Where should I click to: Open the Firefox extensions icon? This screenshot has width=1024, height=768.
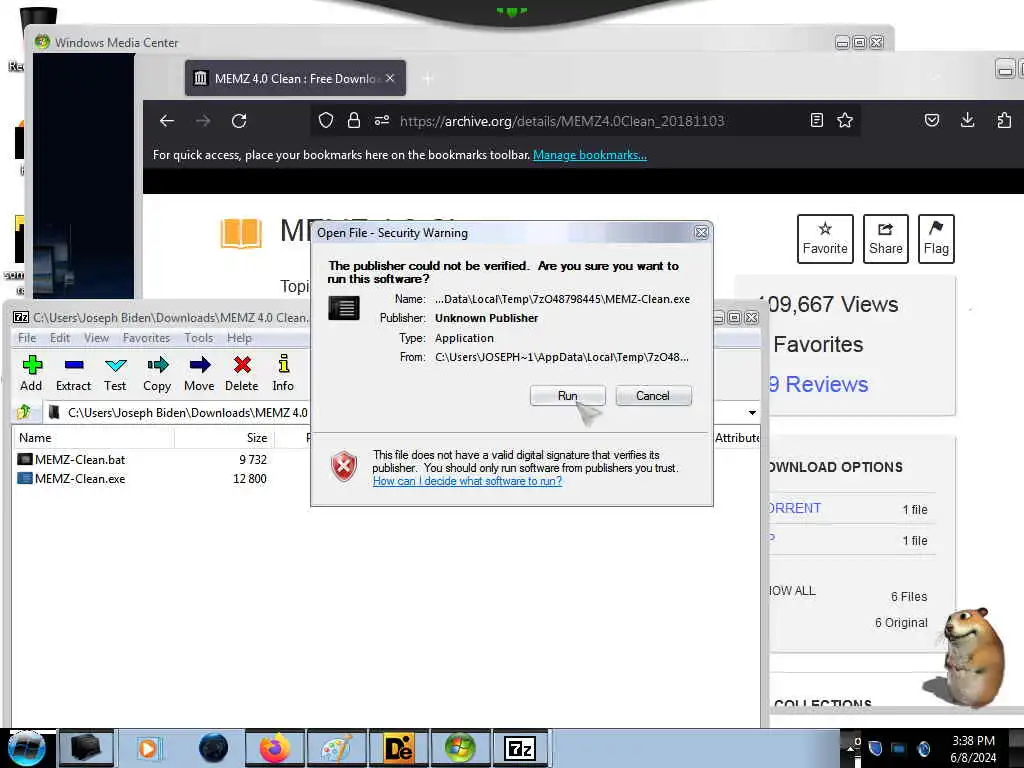pyautogui.click(x=1004, y=120)
